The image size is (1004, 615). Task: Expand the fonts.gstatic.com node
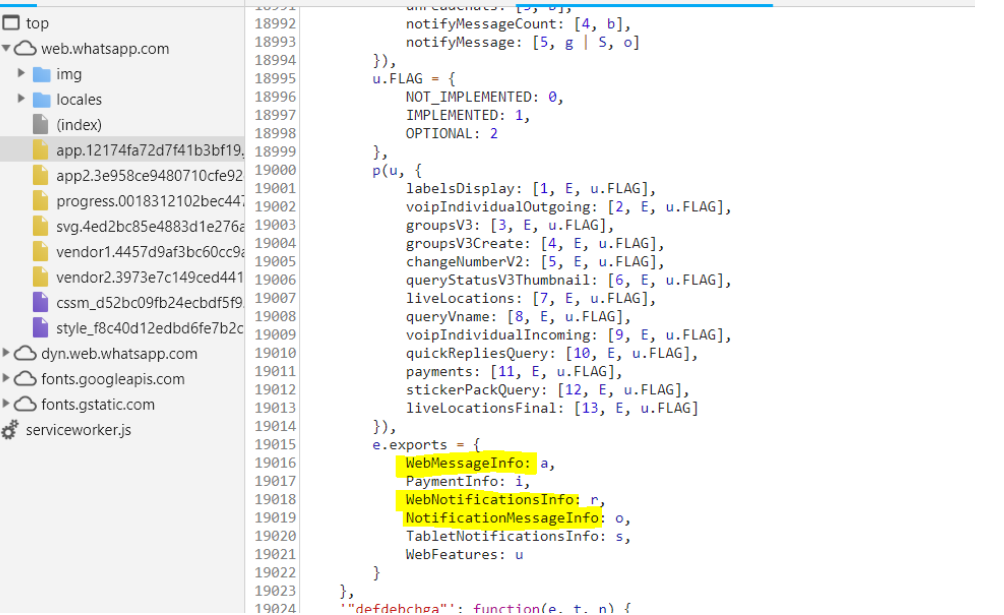tap(6, 404)
